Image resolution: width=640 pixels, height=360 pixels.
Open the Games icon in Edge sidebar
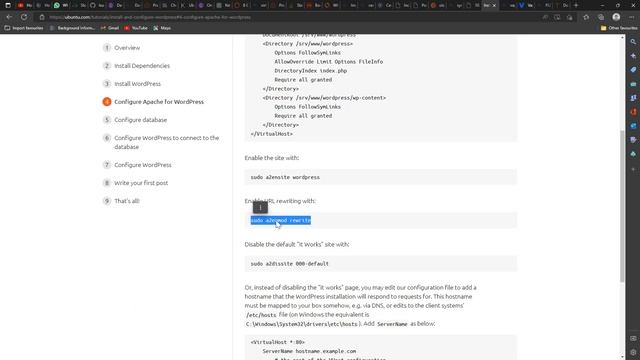click(x=633, y=98)
